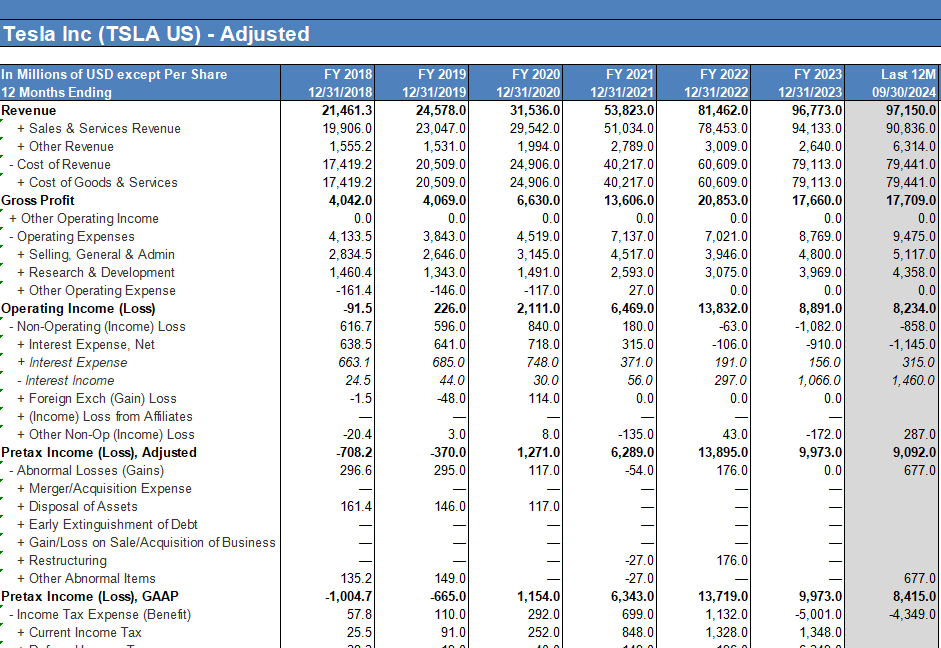The height and width of the screenshot is (648, 941).
Task: Click the 'FY 2021' column header
Action: (x=630, y=74)
